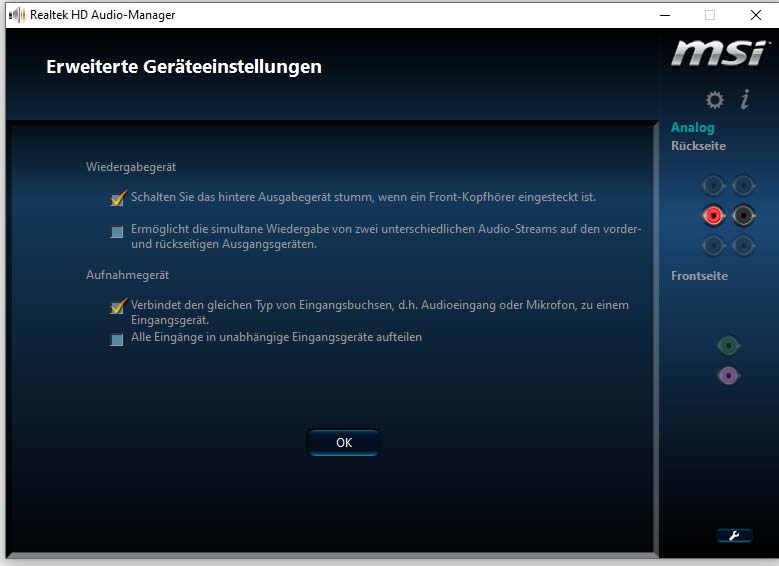Uncheck mute rear output when front headphone plugged
Image resolution: width=779 pixels, height=566 pixels.
[118, 198]
